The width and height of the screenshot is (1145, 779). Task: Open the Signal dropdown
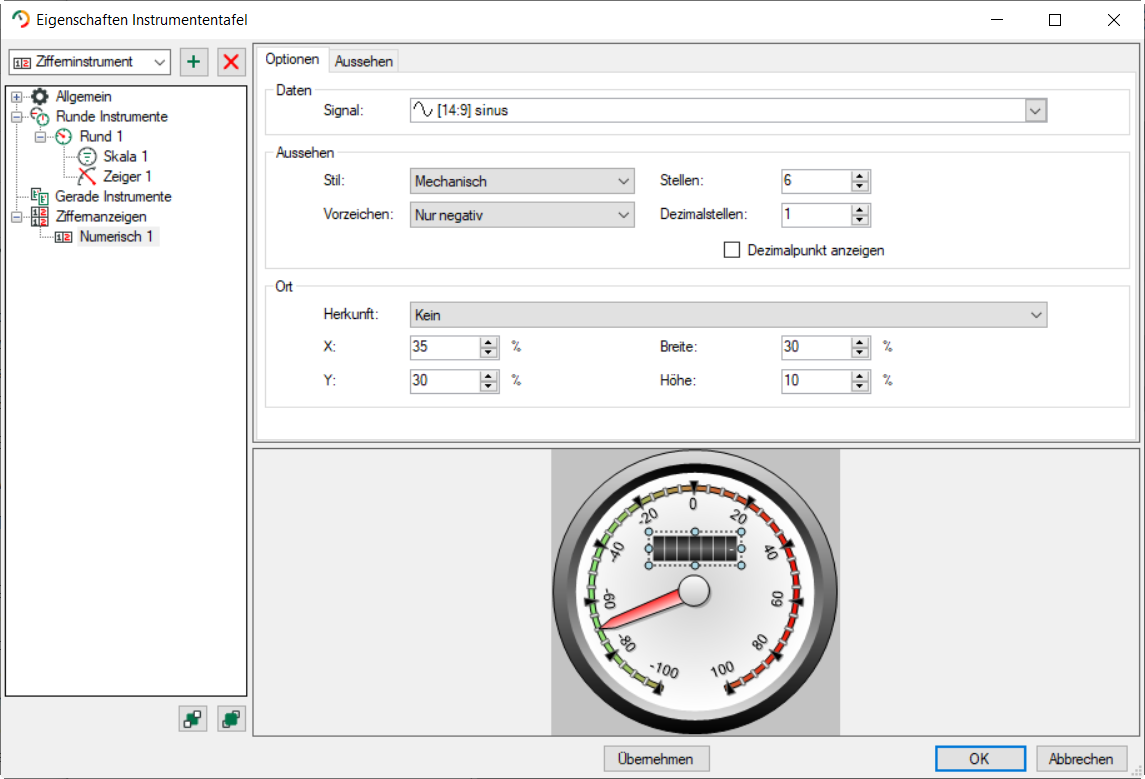coord(1035,111)
